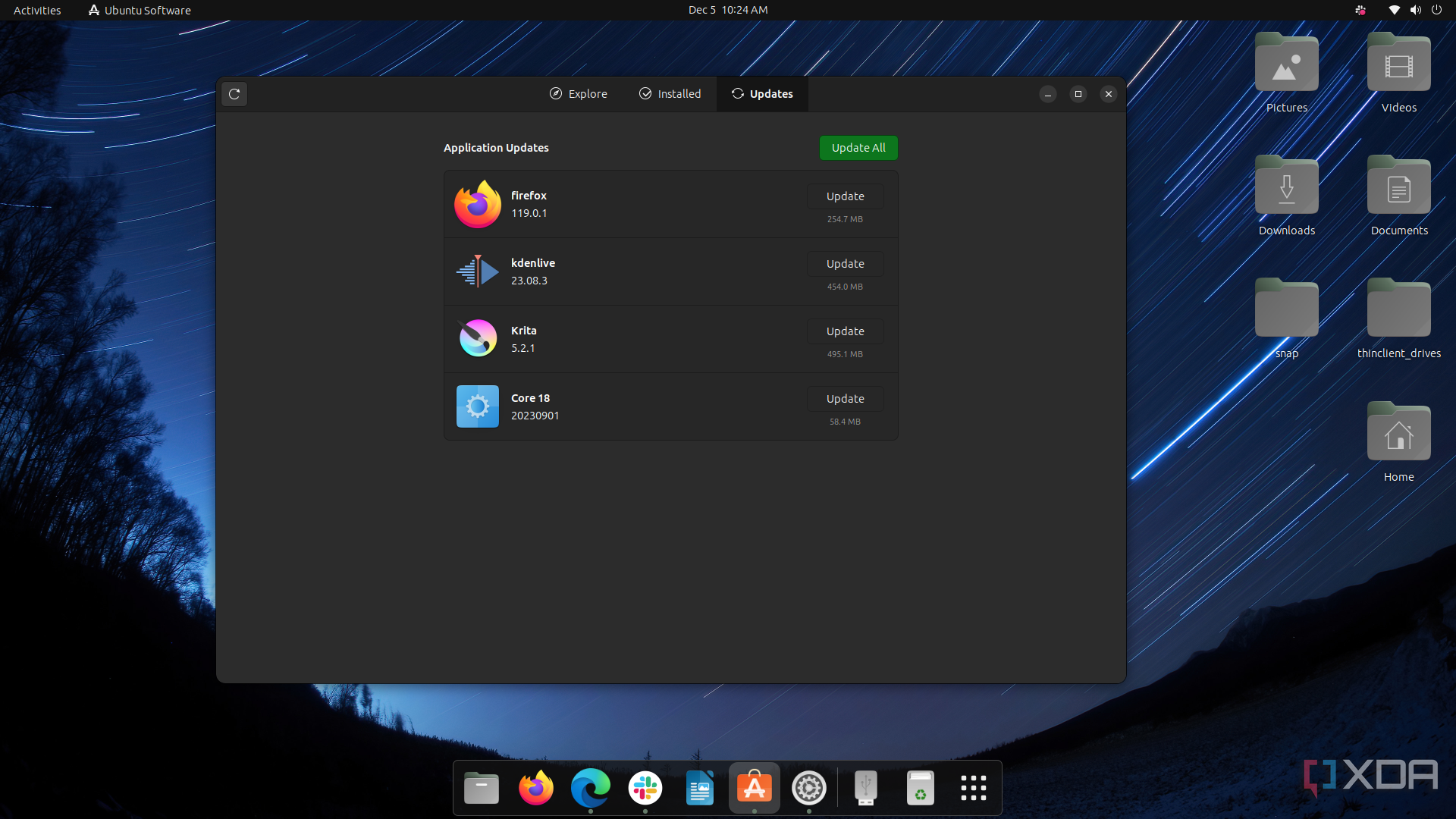1456x819 pixels.
Task: Click the Core 18 settings icon in updates
Action: tap(477, 406)
